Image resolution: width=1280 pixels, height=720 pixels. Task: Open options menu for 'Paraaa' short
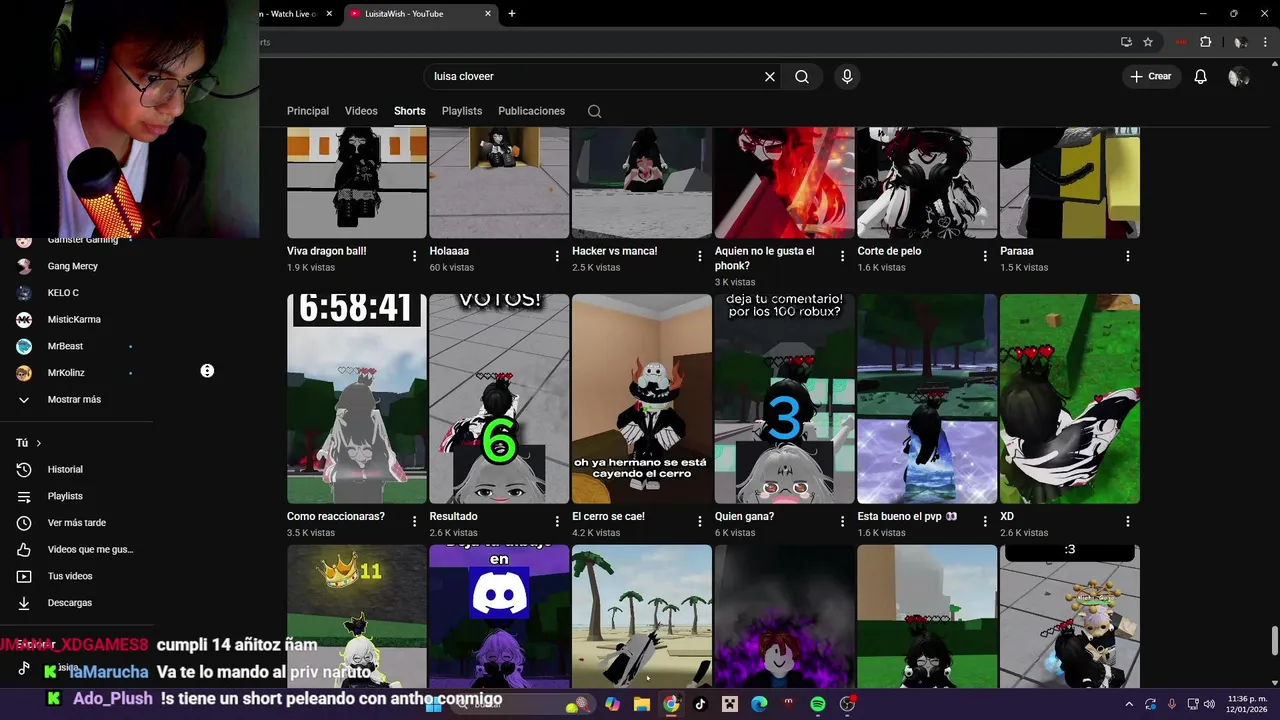tap(1128, 256)
